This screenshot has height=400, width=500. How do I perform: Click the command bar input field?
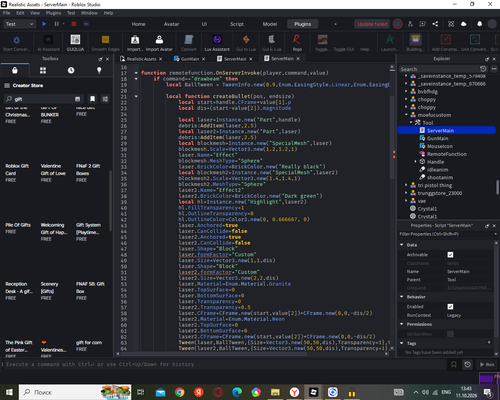click(224, 364)
